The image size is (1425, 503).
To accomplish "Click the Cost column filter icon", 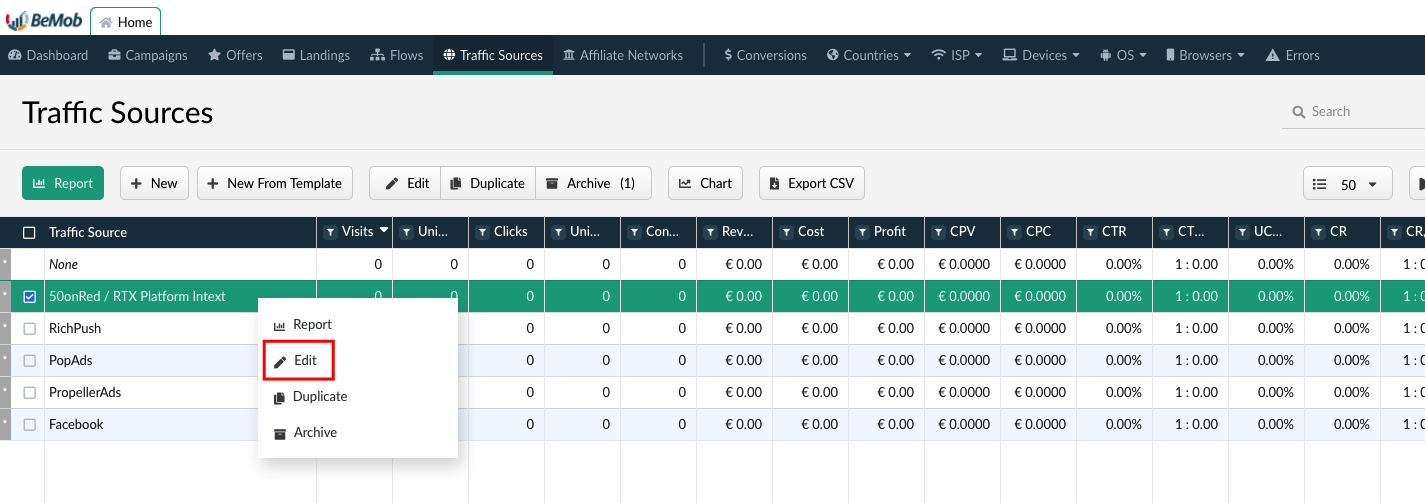I will tap(786, 232).
